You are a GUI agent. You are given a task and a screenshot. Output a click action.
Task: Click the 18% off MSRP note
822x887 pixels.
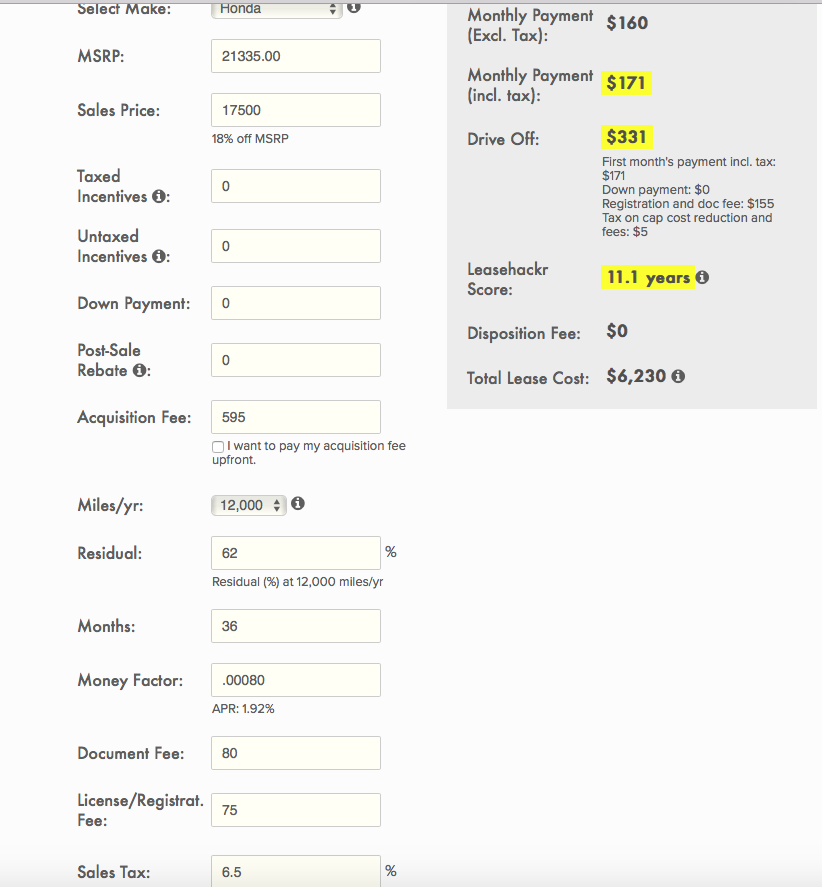coord(250,139)
